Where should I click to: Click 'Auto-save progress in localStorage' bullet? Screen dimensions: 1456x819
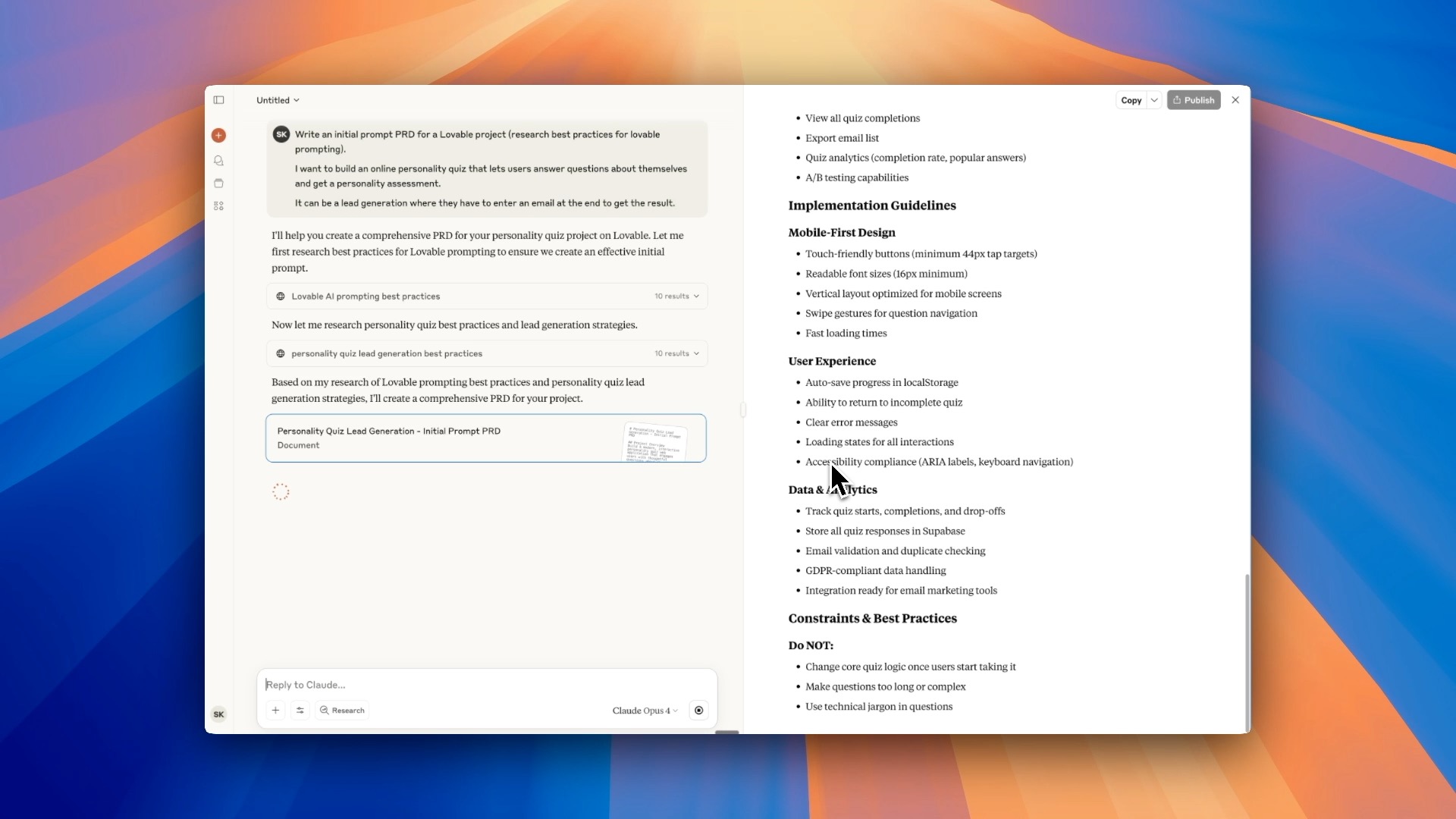click(x=882, y=382)
